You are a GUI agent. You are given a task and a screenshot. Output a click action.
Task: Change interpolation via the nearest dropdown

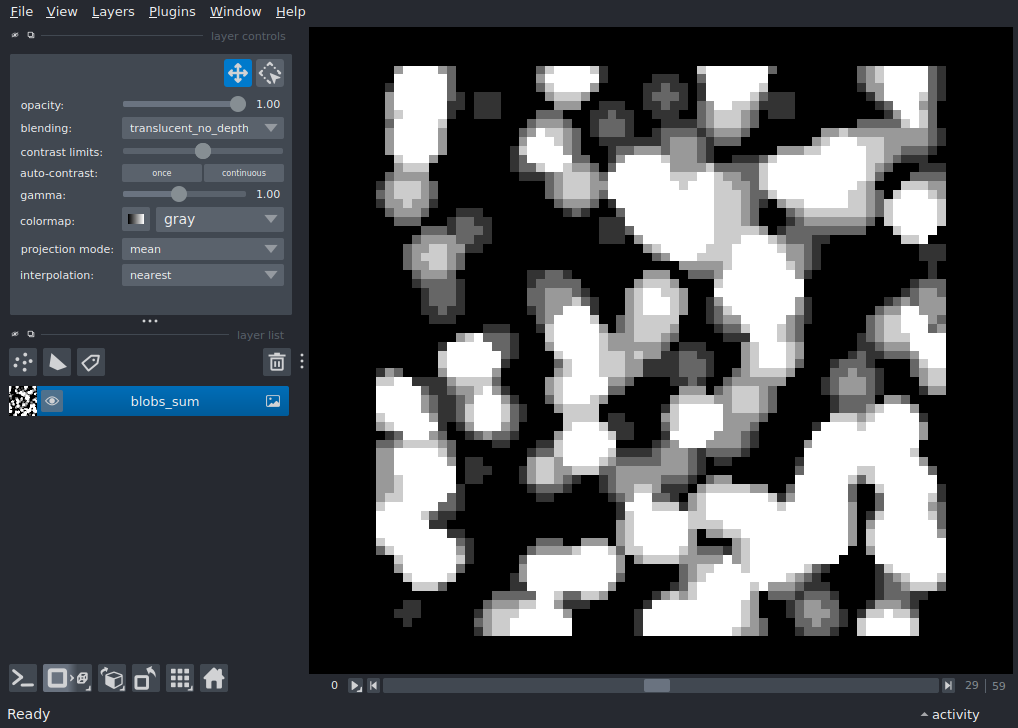202,275
